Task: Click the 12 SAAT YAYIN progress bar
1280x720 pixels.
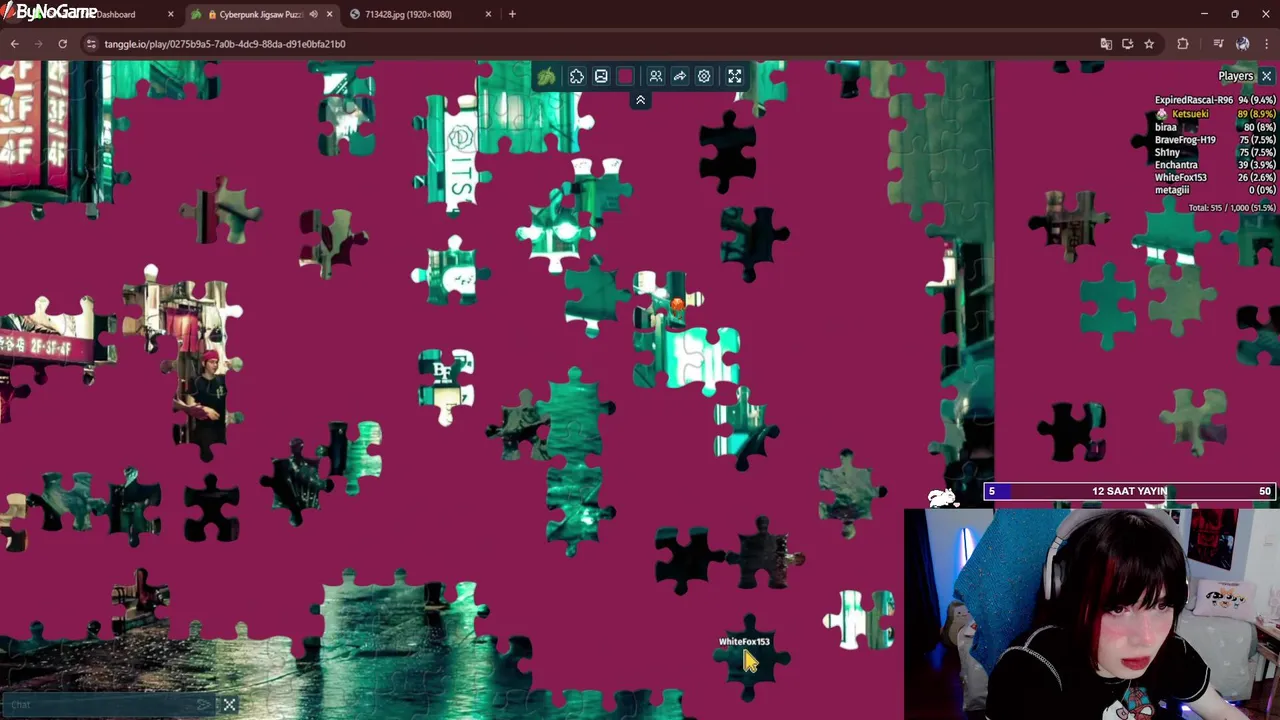Action: [x=1130, y=491]
